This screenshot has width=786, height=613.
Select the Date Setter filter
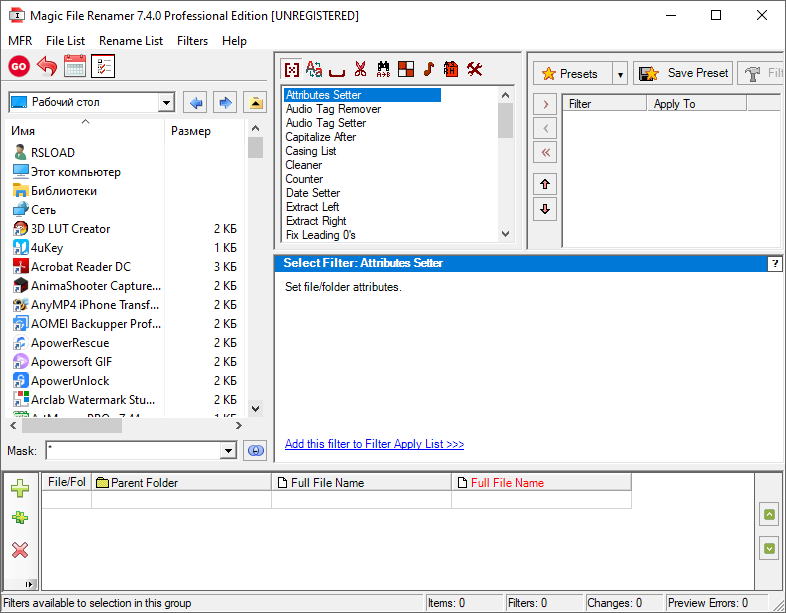pos(313,193)
